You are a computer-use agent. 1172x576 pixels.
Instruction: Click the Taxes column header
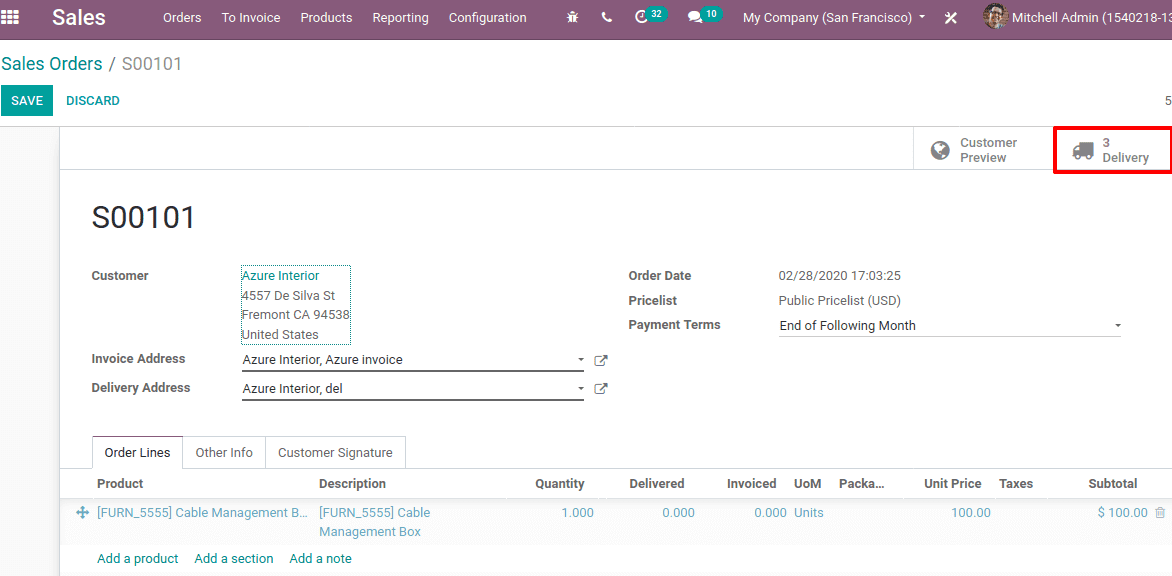[1016, 484]
